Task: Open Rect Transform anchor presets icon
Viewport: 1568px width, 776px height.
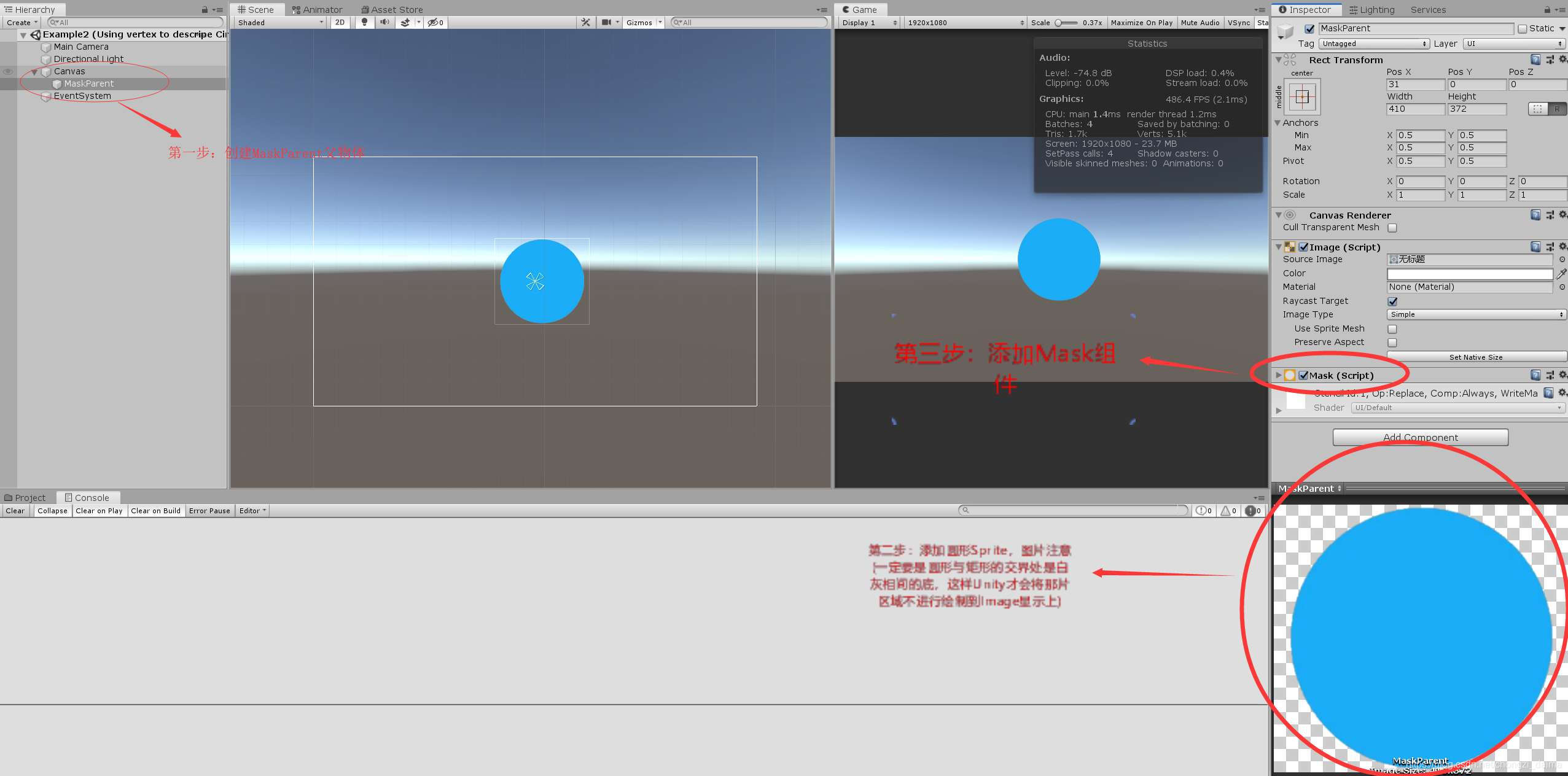Action: click(x=1302, y=97)
